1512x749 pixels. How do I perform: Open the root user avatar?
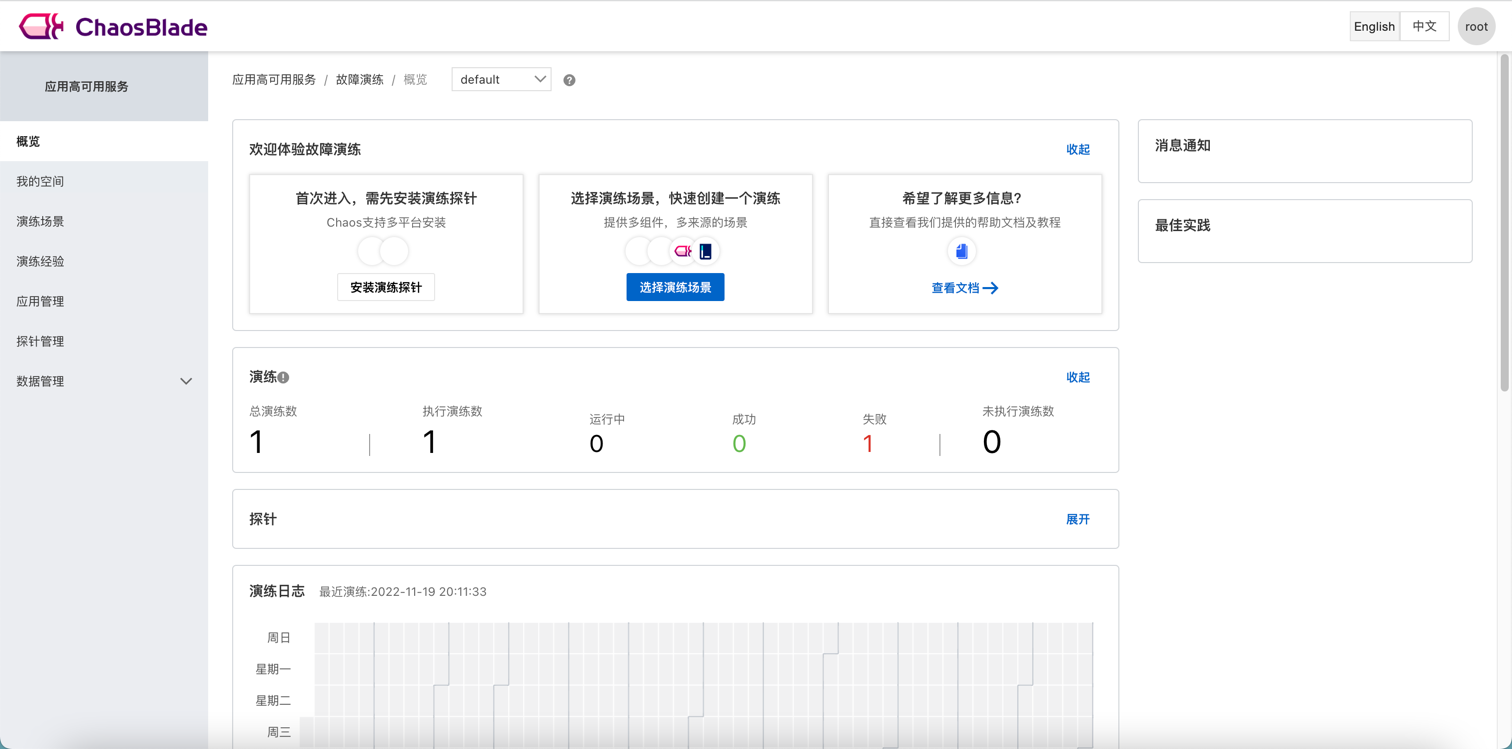pos(1476,27)
